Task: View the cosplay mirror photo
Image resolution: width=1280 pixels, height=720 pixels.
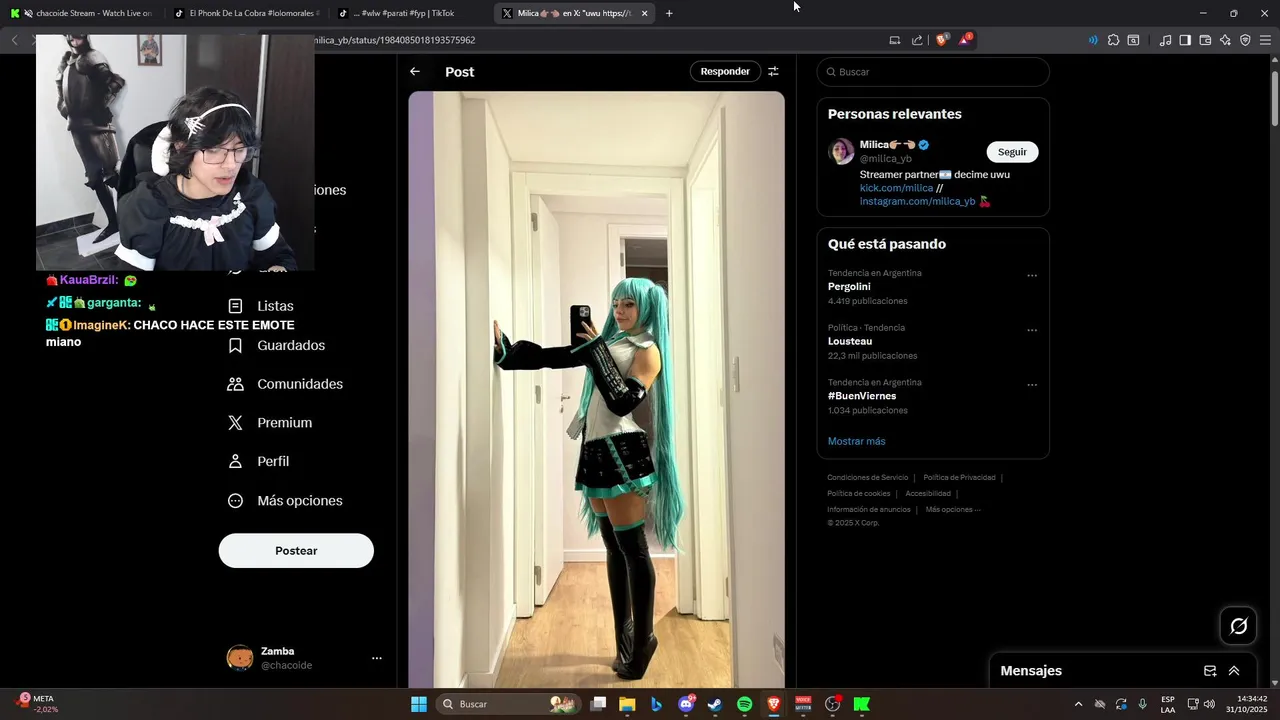Action: tap(596, 390)
